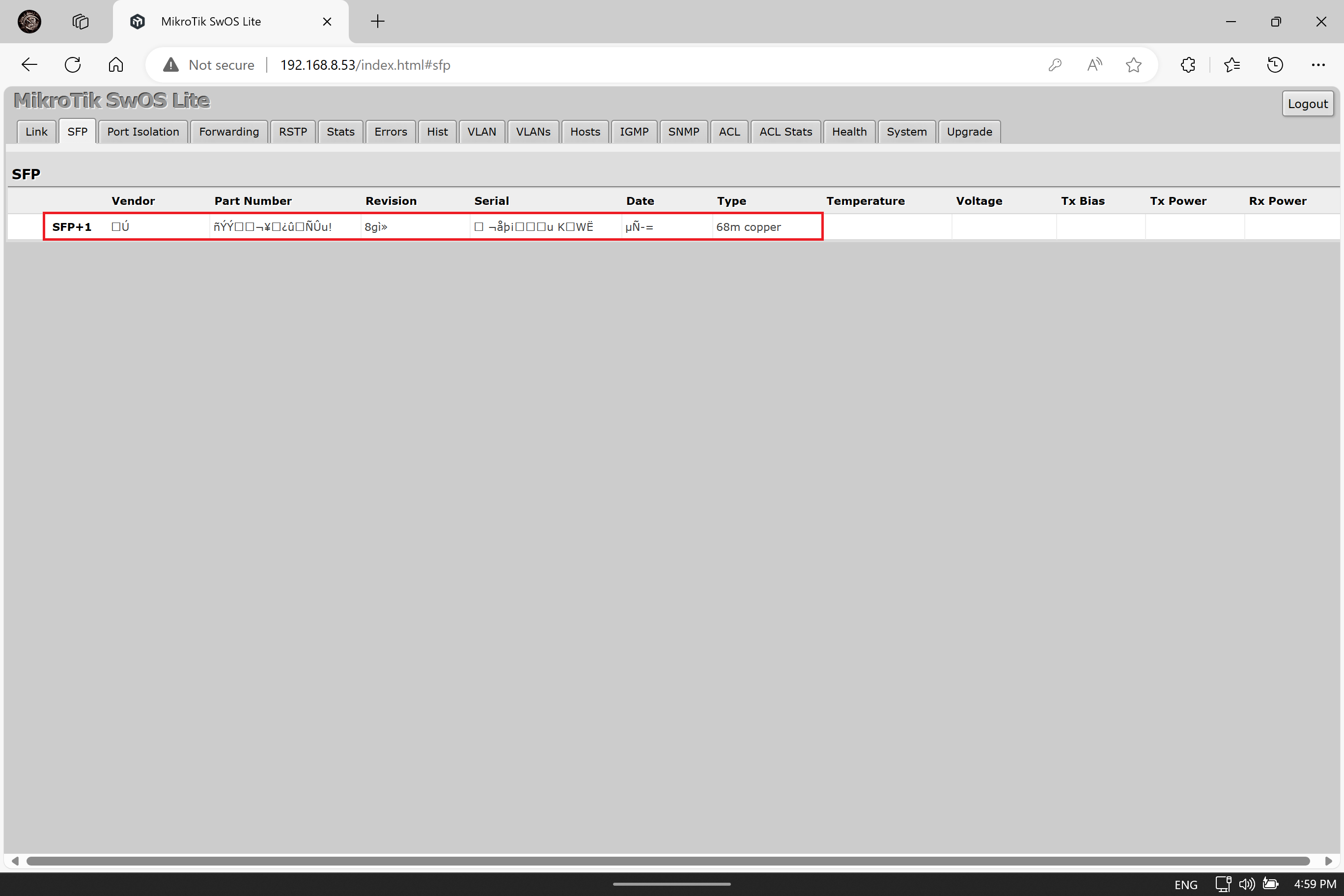The image size is (1344, 896).
Task: Click the volume icon in system tray
Action: click(1247, 885)
